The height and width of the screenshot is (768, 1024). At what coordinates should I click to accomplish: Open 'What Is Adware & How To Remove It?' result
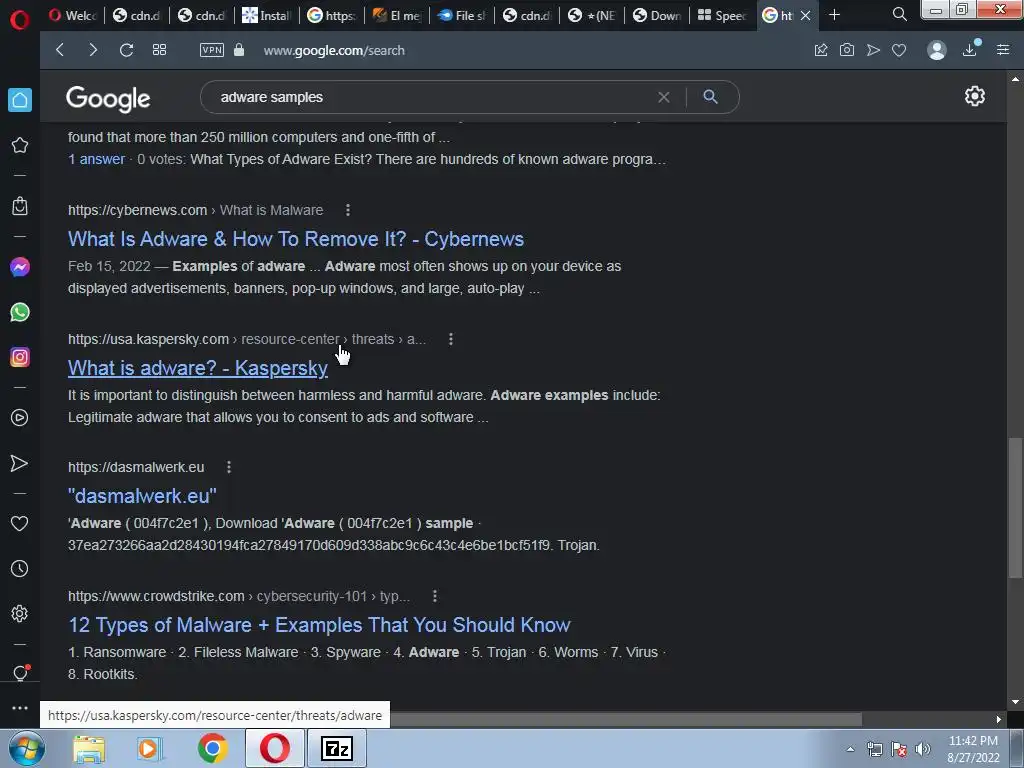click(x=296, y=239)
